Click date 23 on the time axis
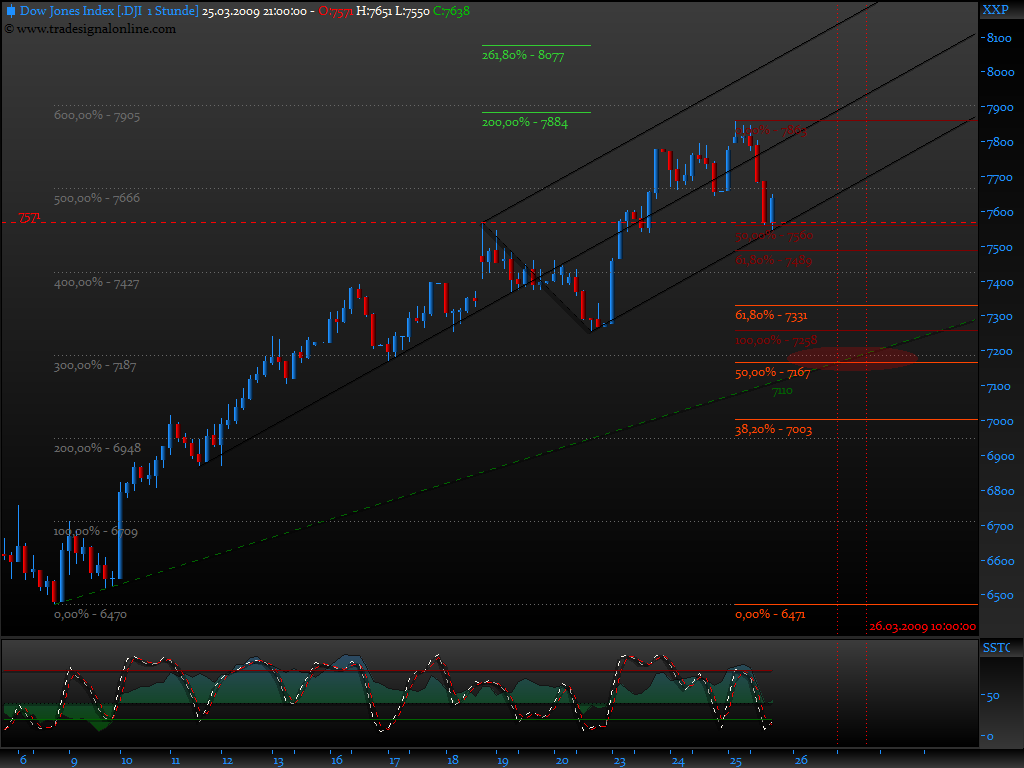1024x768 pixels. click(619, 761)
